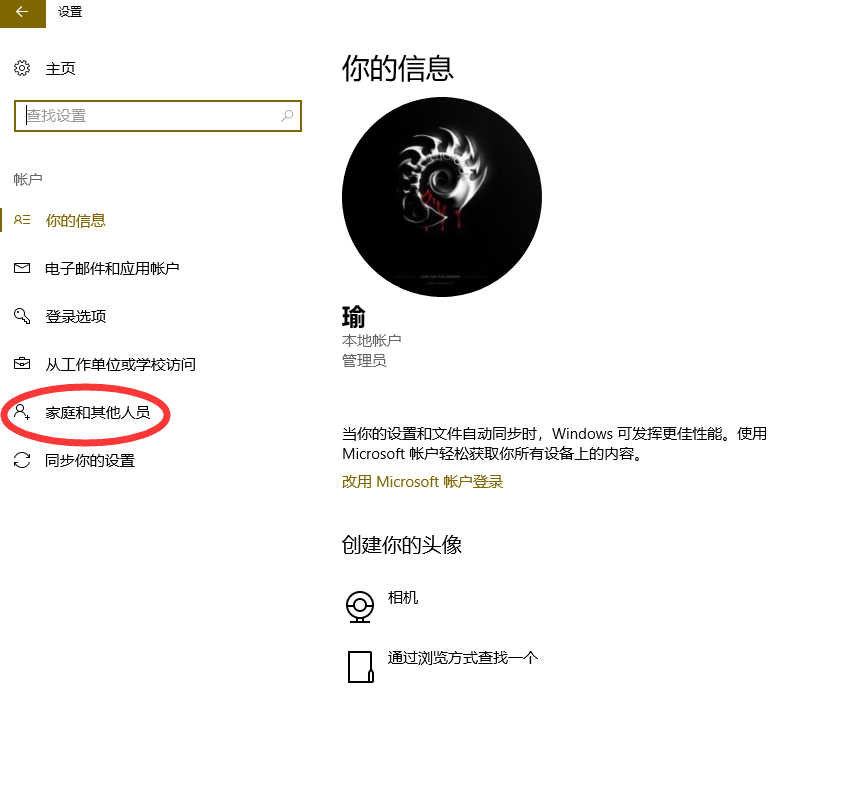The height and width of the screenshot is (794, 862).
Task: Click the back arrow button
Action: pos(23,13)
